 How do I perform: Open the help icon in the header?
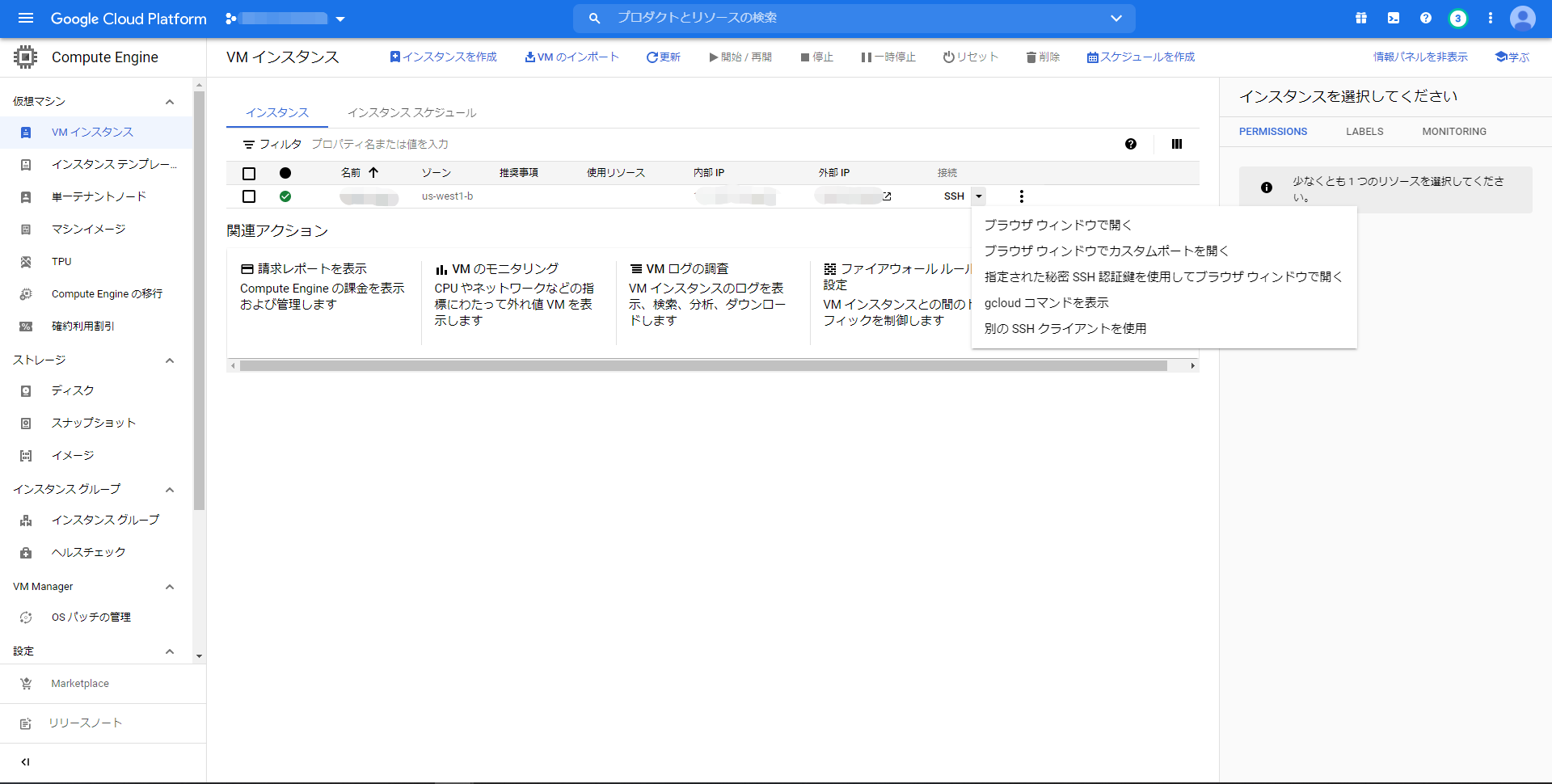[x=1425, y=18]
